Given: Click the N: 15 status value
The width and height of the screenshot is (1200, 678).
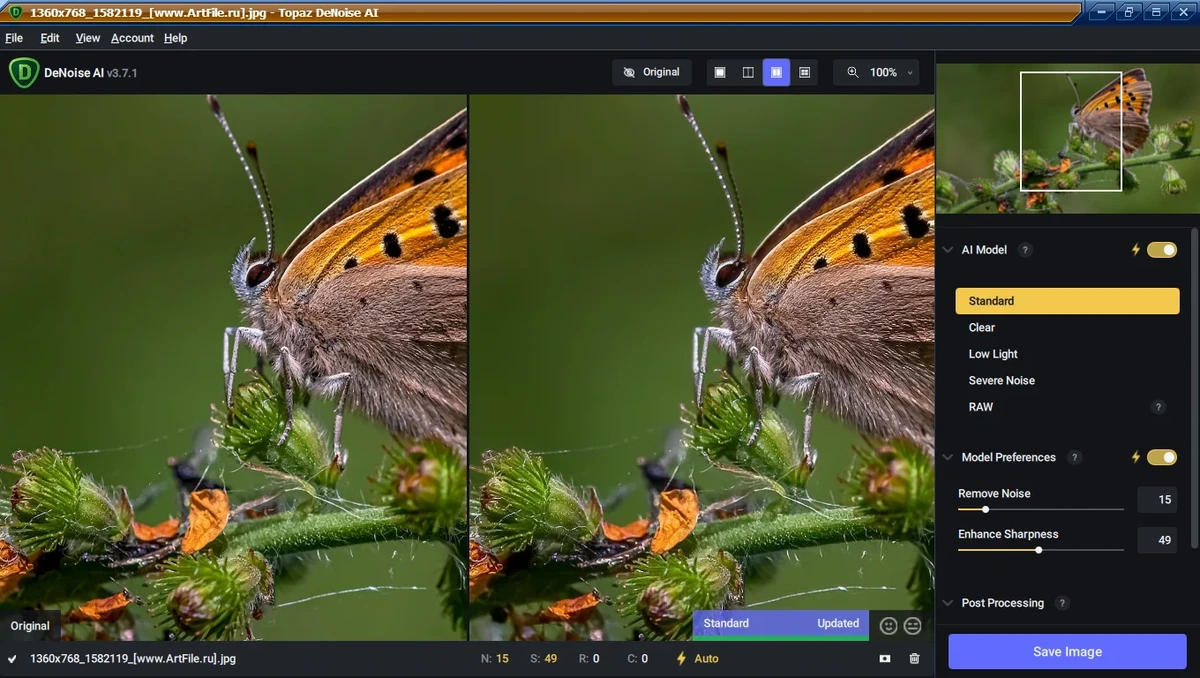Looking at the screenshot, I should click(494, 659).
